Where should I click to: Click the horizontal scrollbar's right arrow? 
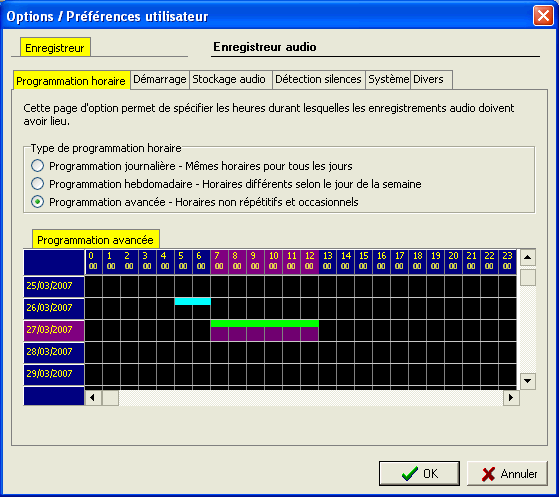click(x=511, y=398)
